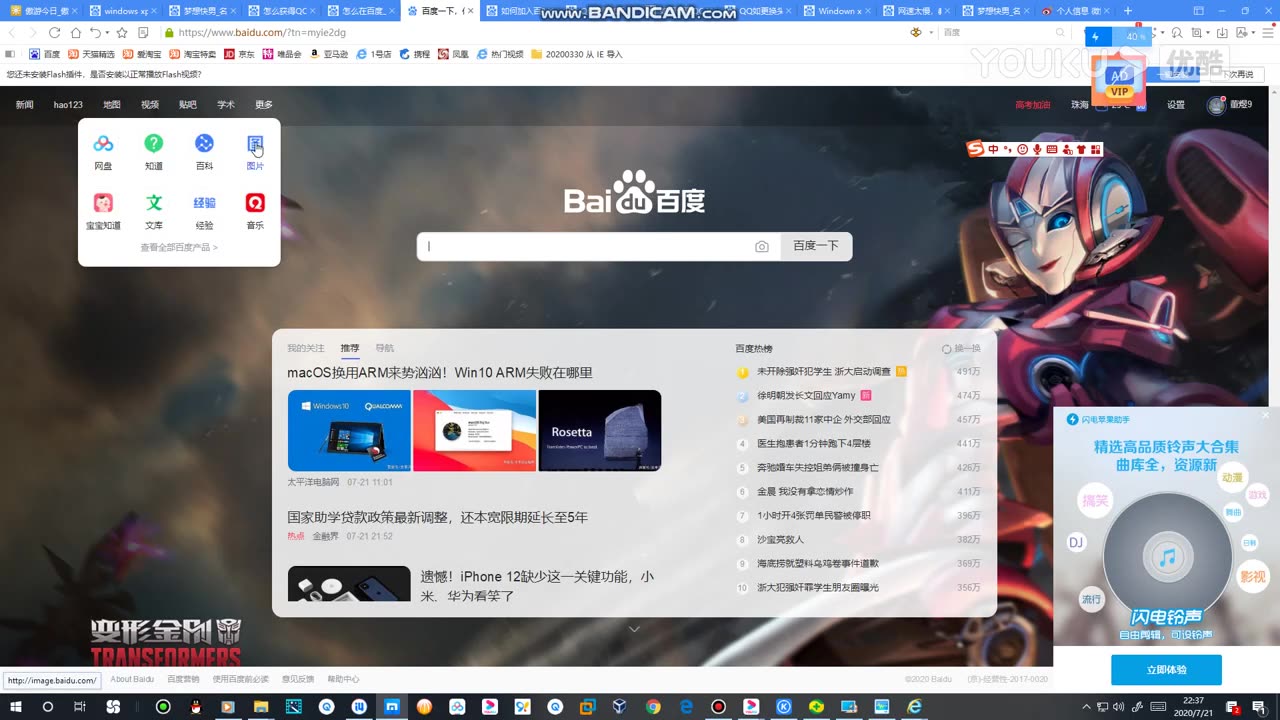Open hot search 美国再制裁11家中企
The width and height of the screenshot is (1280, 720).
click(824, 420)
